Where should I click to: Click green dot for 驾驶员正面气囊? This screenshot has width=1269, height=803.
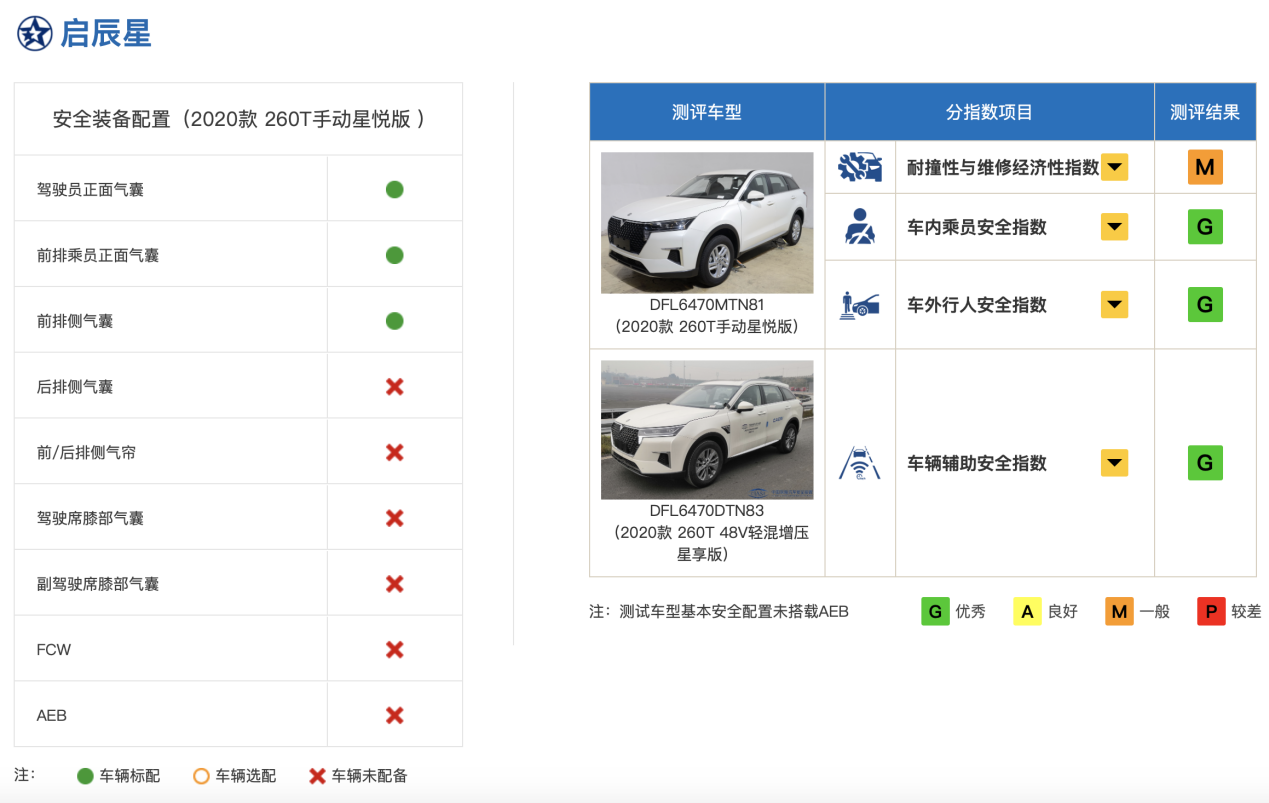click(x=394, y=189)
